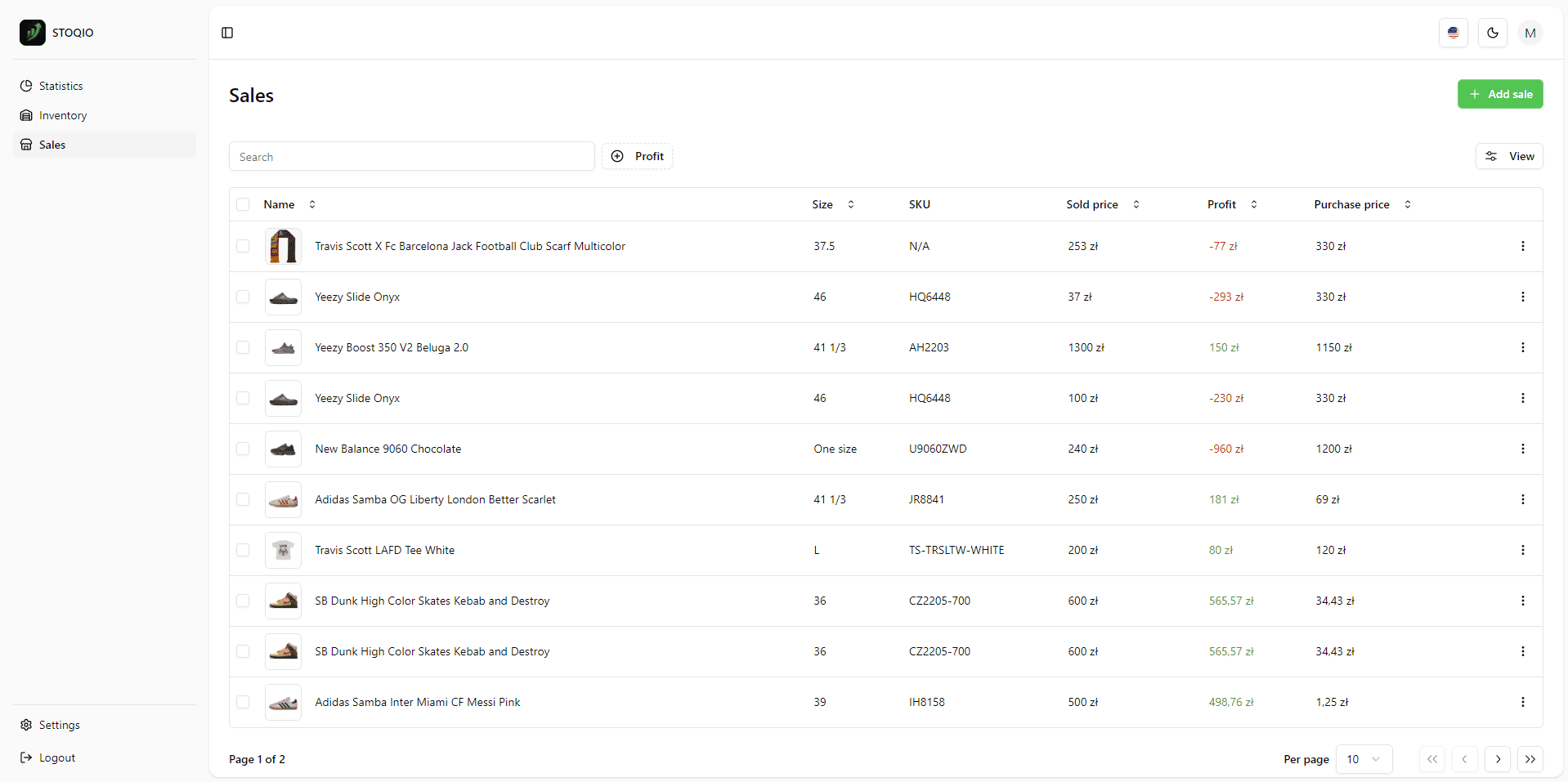Click the STOQIO logo icon

[x=33, y=33]
